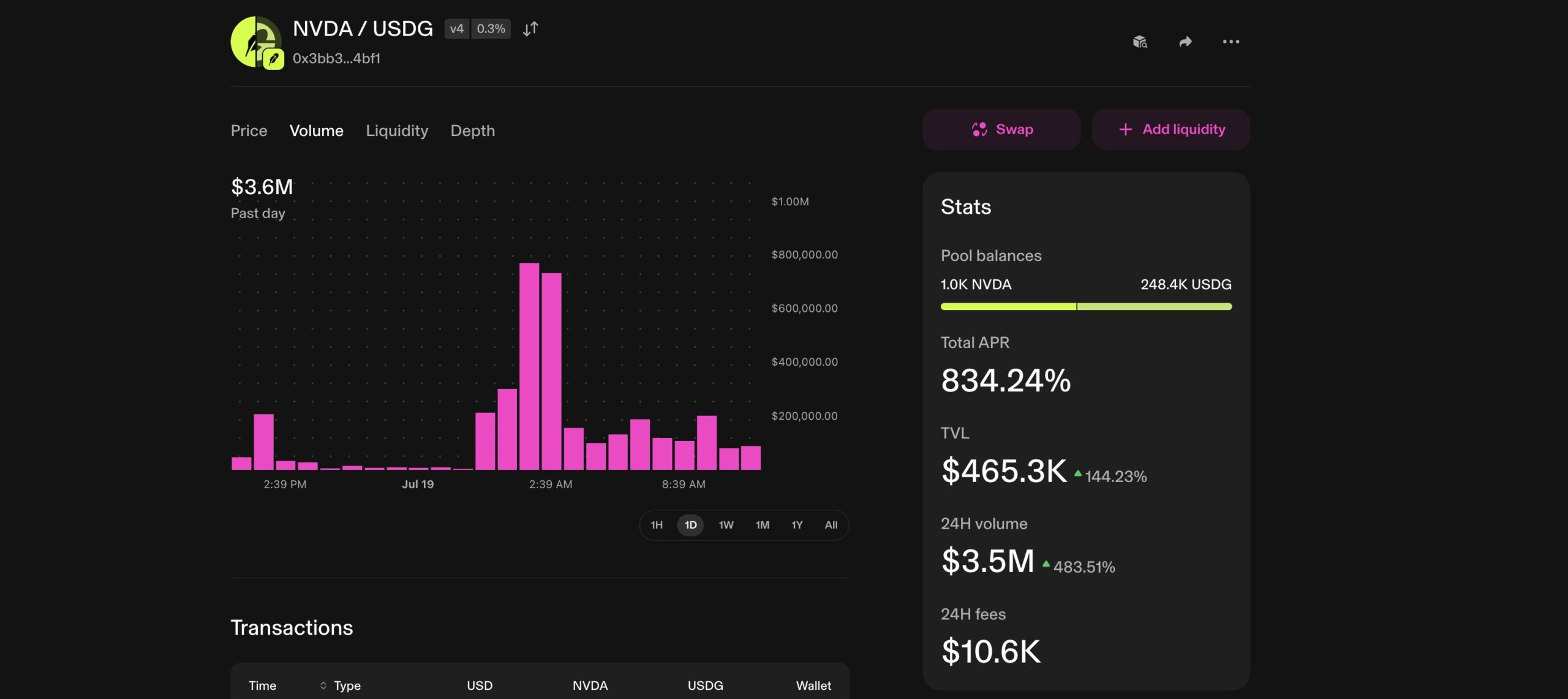1568x699 pixels.
Task: Click the plus icon on Add liquidity
Action: point(1125,129)
